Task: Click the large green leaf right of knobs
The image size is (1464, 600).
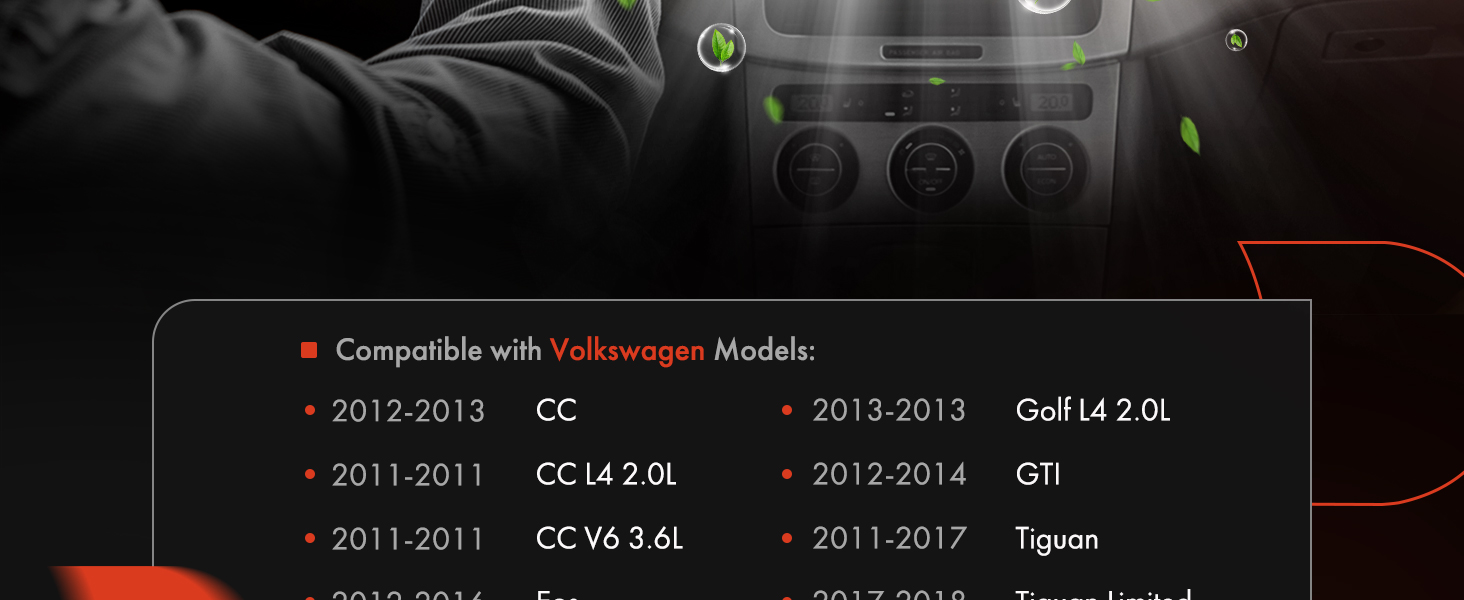Action: click(x=1189, y=135)
